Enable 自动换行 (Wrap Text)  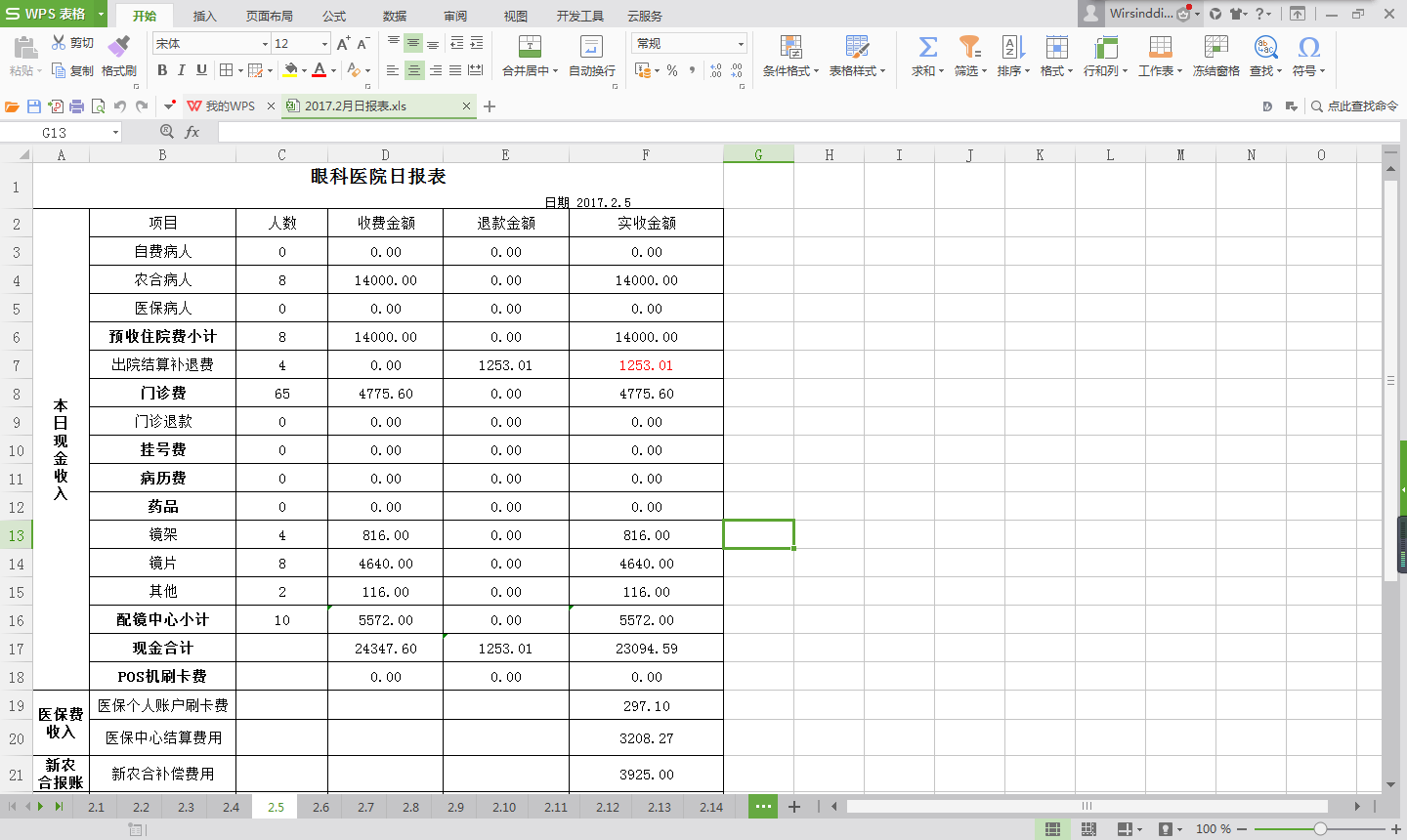point(590,56)
